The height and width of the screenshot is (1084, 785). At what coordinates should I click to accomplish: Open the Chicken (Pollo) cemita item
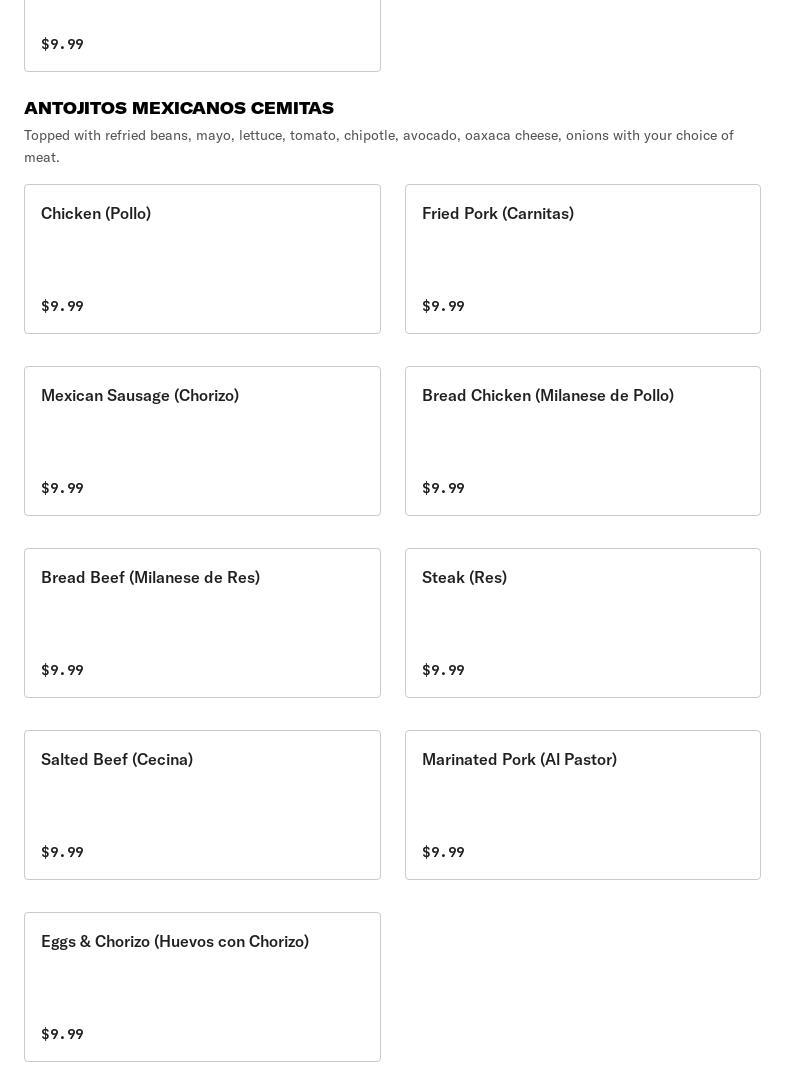[x=202, y=258]
